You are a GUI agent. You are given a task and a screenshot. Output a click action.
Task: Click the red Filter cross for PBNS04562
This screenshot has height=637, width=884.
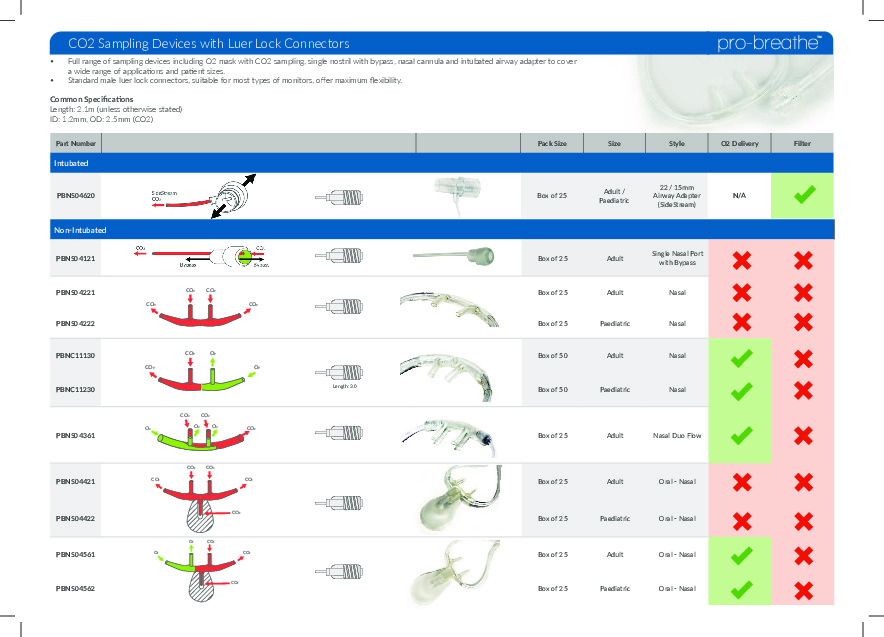[802, 589]
